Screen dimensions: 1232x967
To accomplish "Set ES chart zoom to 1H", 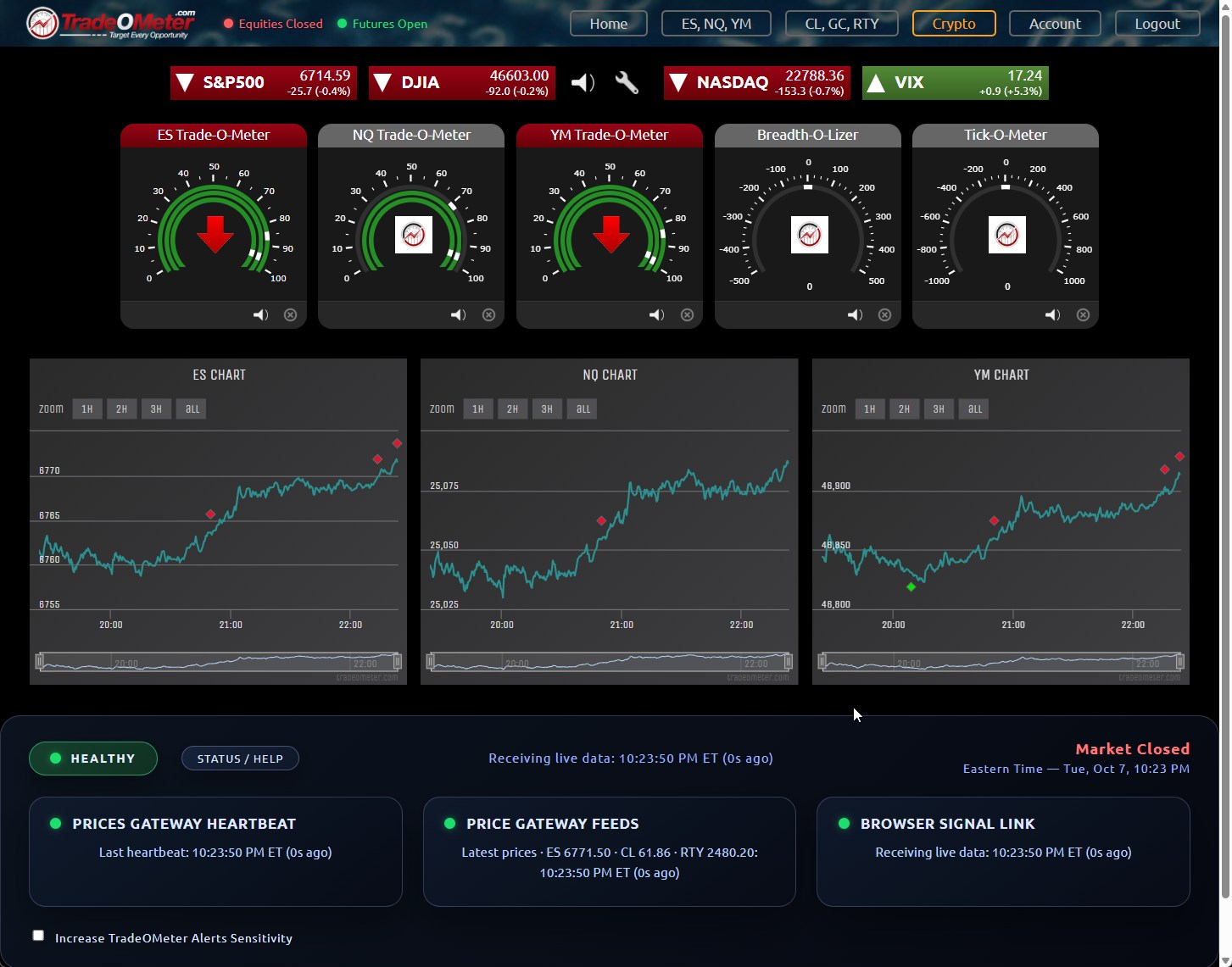I will [x=87, y=409].
